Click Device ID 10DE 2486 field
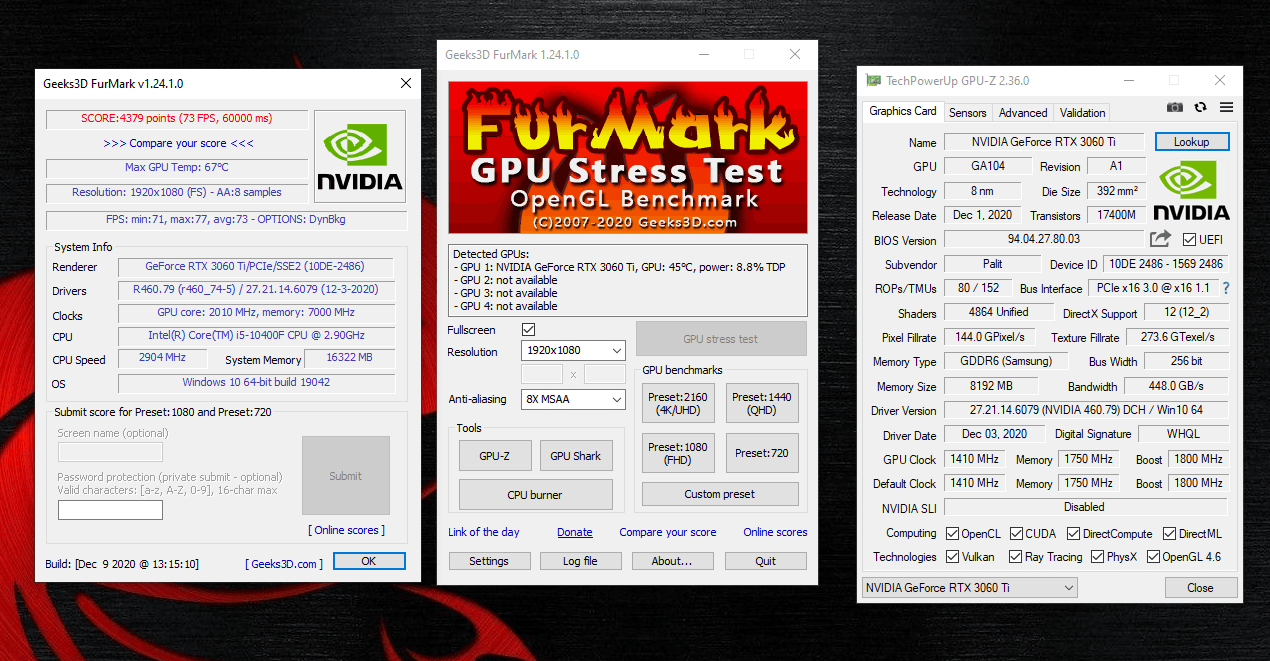Screen dimensions: 1270x661 (x=1167, y=264)
